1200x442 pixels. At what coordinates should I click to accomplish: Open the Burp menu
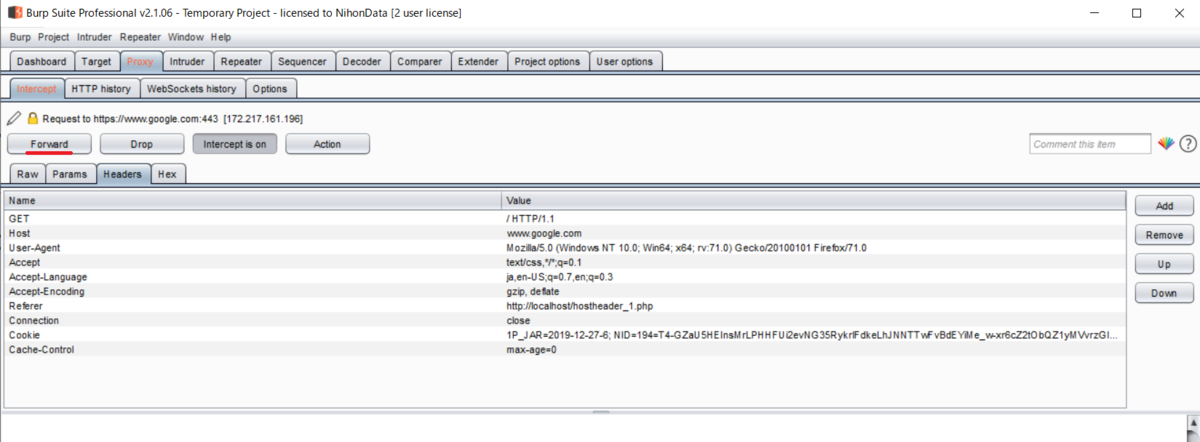pyautogui.click(x=20, y=37)
